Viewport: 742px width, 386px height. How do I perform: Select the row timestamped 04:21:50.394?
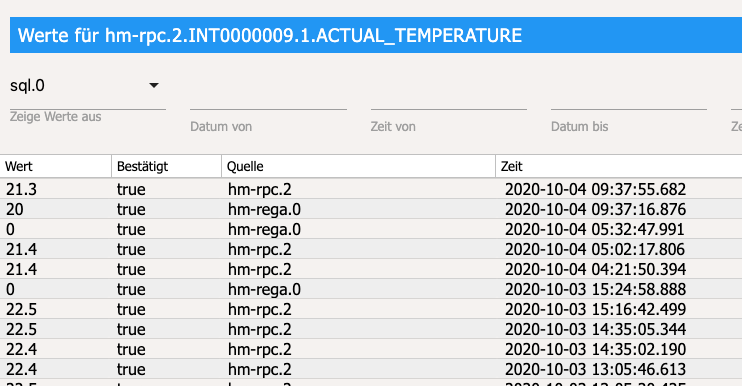(371, 269)
